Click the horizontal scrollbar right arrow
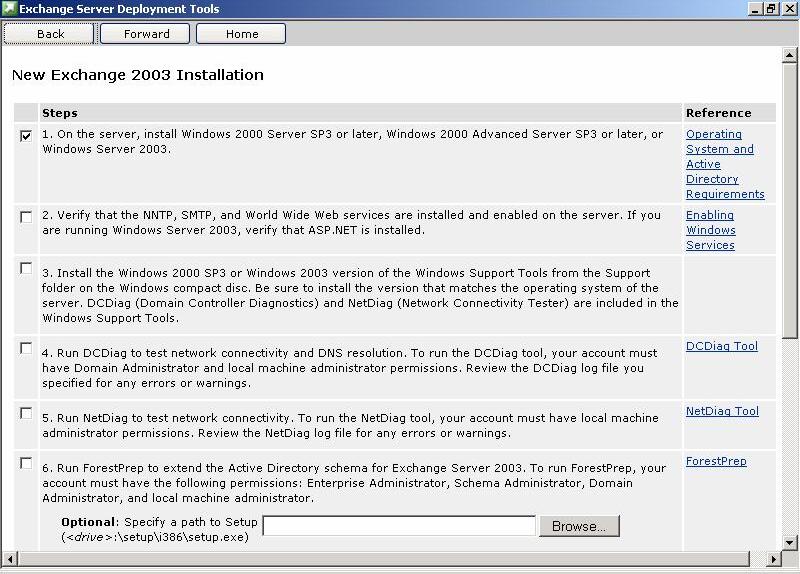Image resolution: width=800 pixels, height=574 pixels. click(x=774, y=559)
